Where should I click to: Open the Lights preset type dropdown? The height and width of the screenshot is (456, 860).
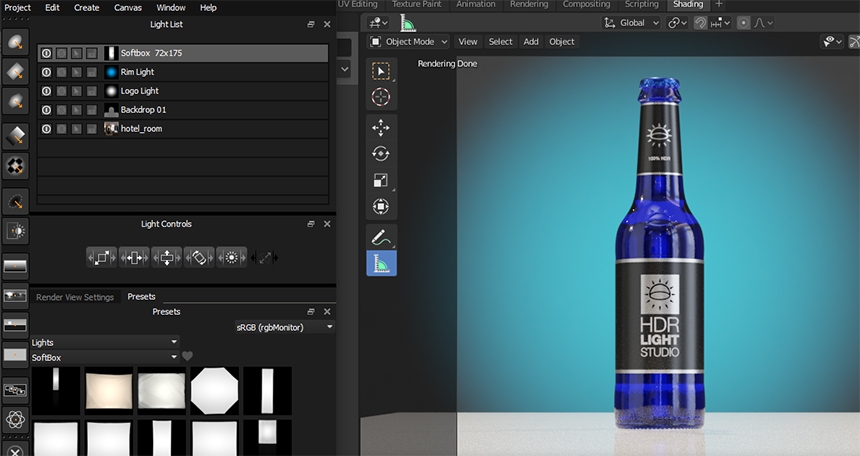pos(105,342)
